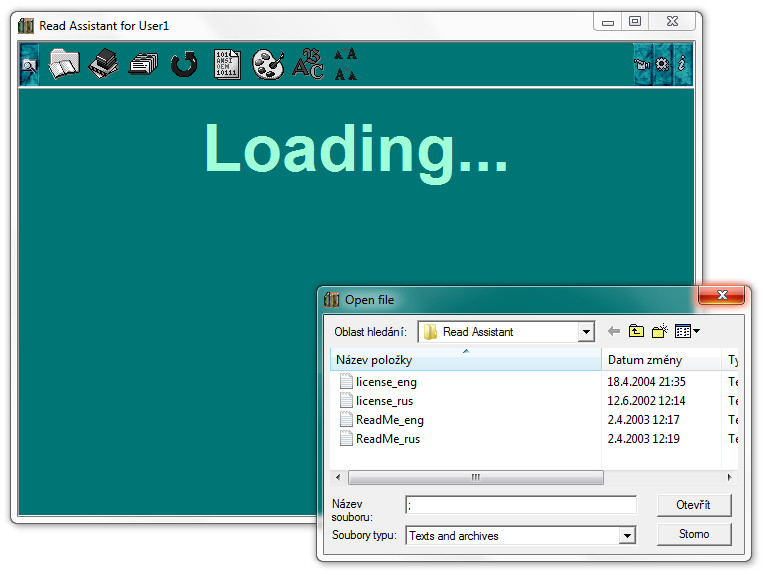The image size is (766, 575).
Task: Maximize the Read Assistant window
Action: (635, 21)
